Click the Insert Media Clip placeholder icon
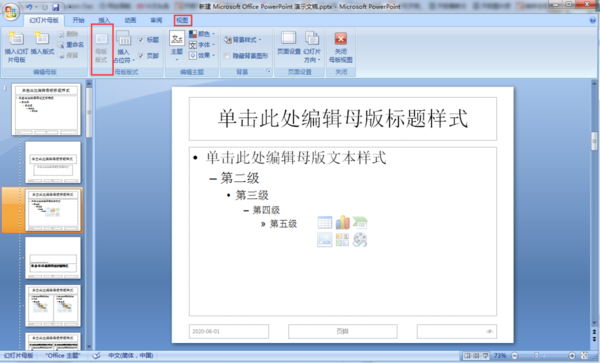Screen dimensions: 600x363 (360, 240)
